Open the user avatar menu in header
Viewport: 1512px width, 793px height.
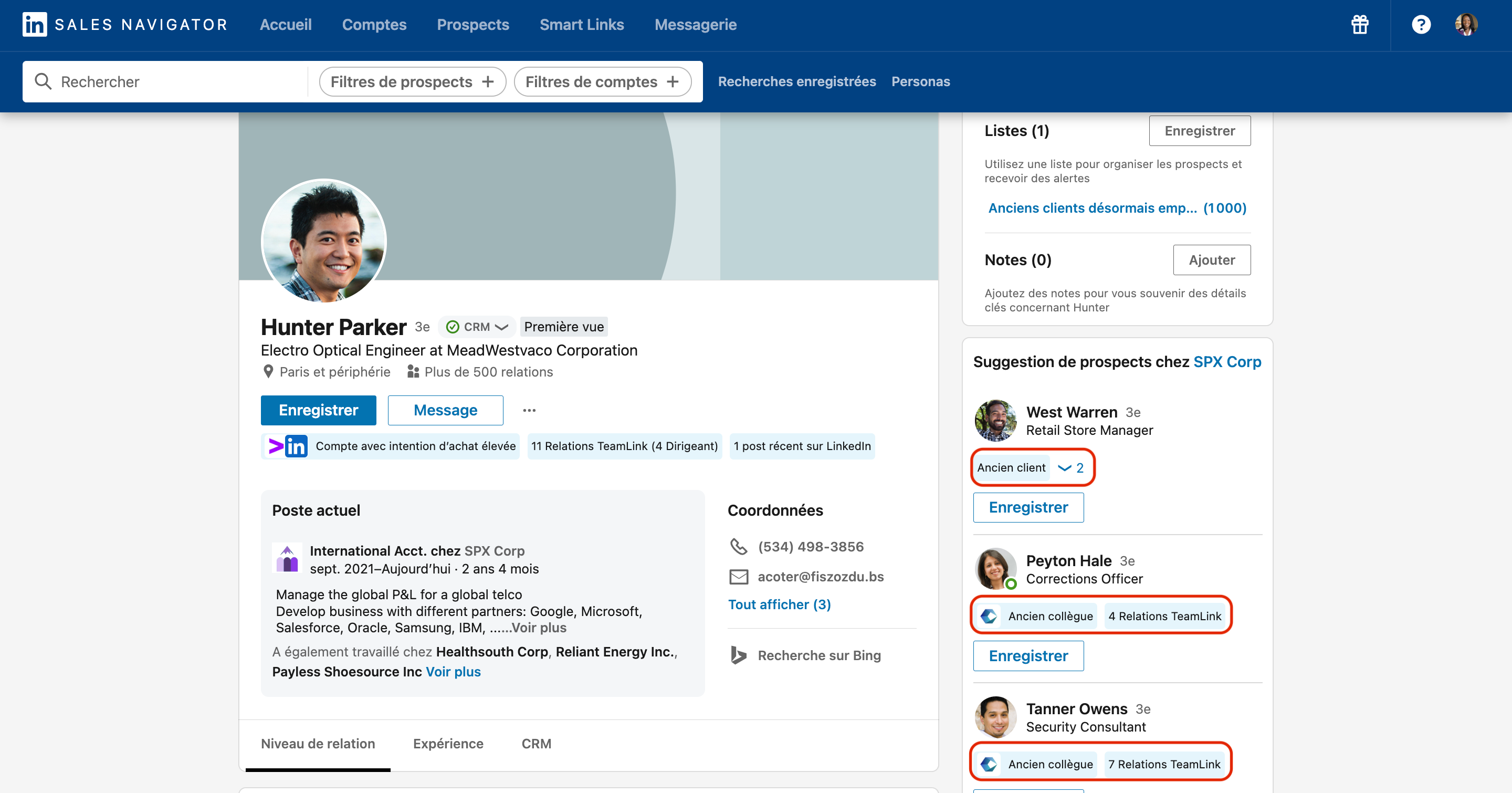[x=1466, y=25]
